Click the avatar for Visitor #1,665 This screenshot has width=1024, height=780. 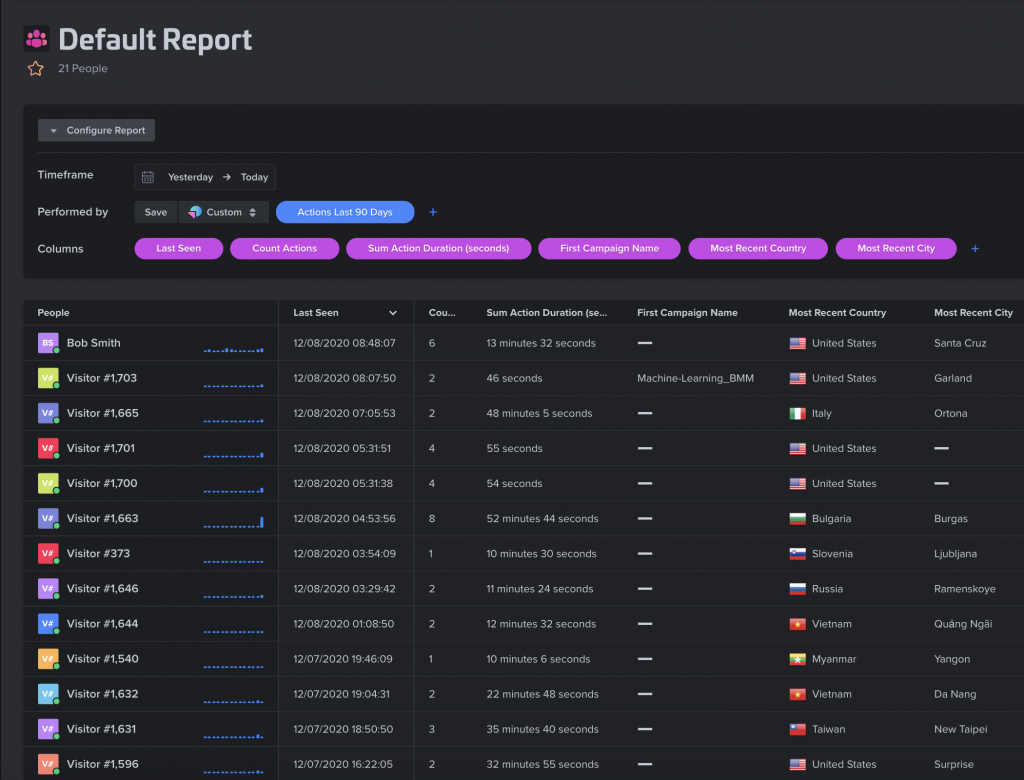click(x=48, y=414)
